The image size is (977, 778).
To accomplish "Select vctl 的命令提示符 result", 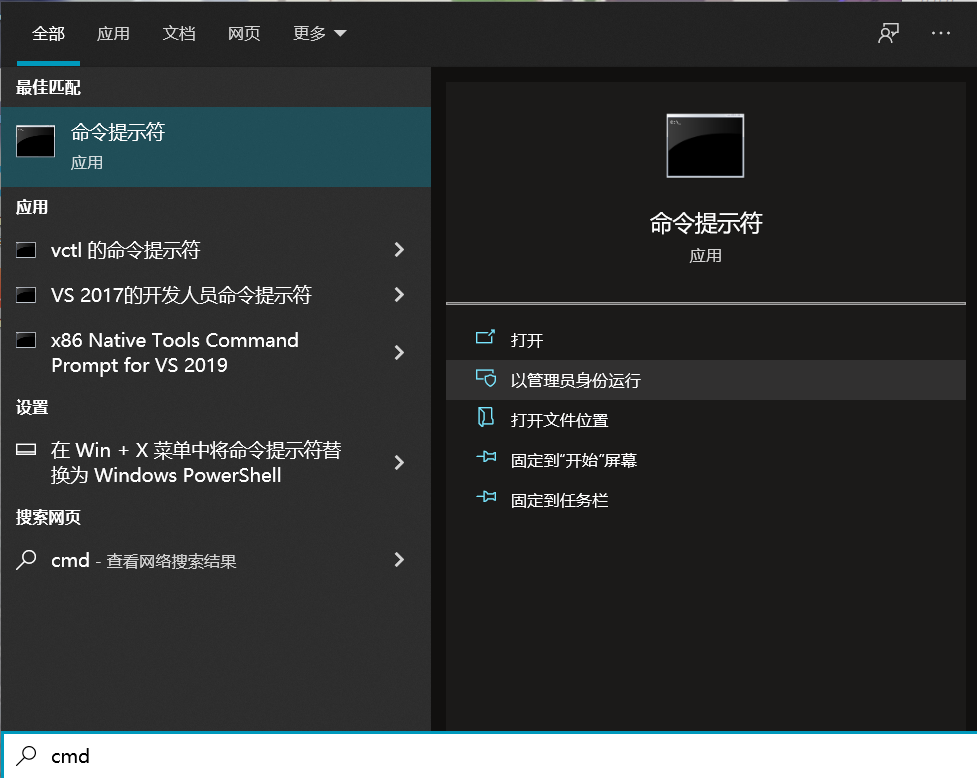I will tap(216, 250).
